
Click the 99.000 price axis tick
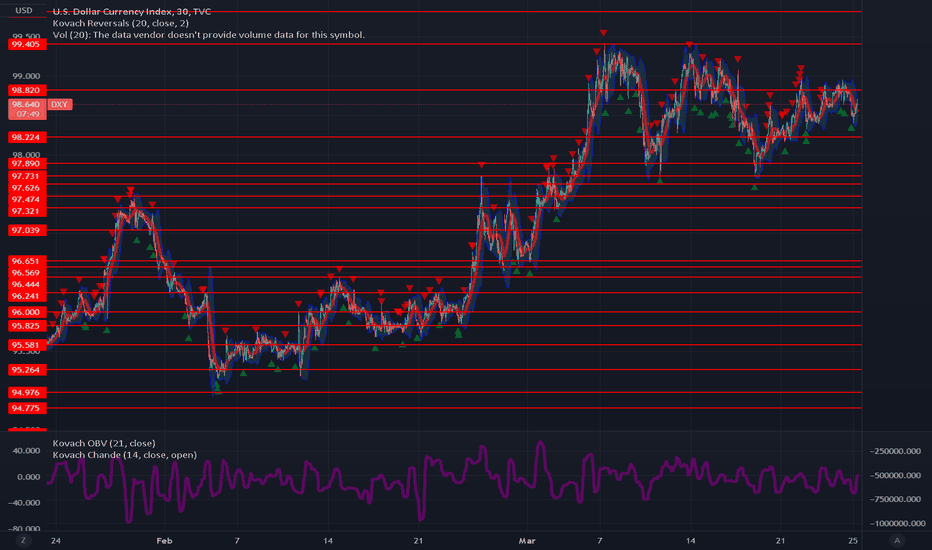(x=26, y=76)
